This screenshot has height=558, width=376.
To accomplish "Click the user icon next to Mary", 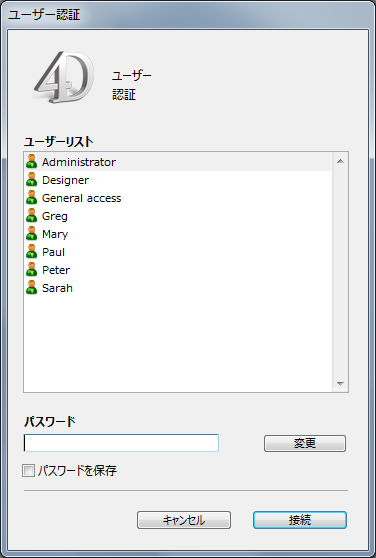I will click(32, 234).
